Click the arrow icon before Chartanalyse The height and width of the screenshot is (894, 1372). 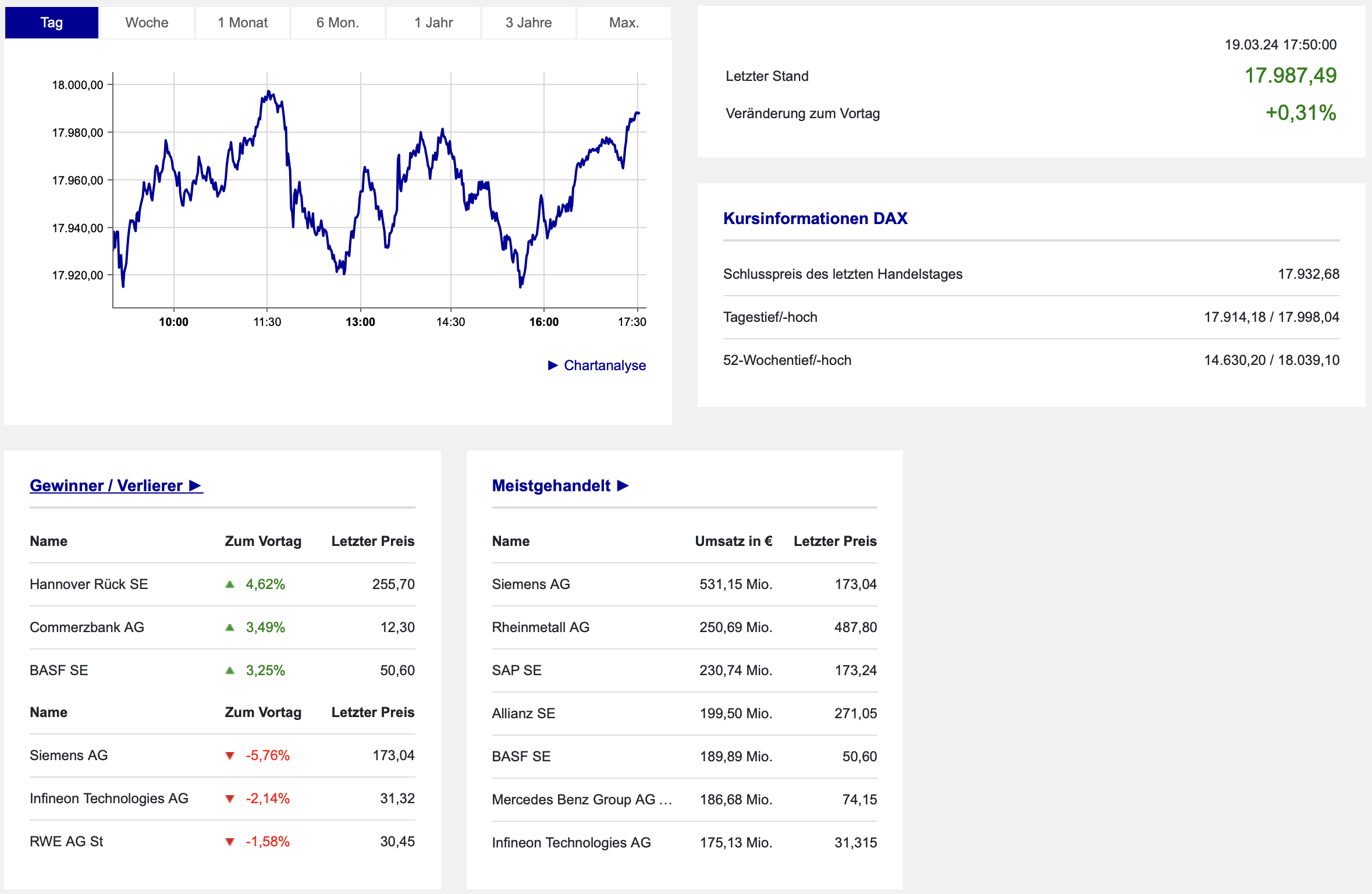click(x=553, y=366)
